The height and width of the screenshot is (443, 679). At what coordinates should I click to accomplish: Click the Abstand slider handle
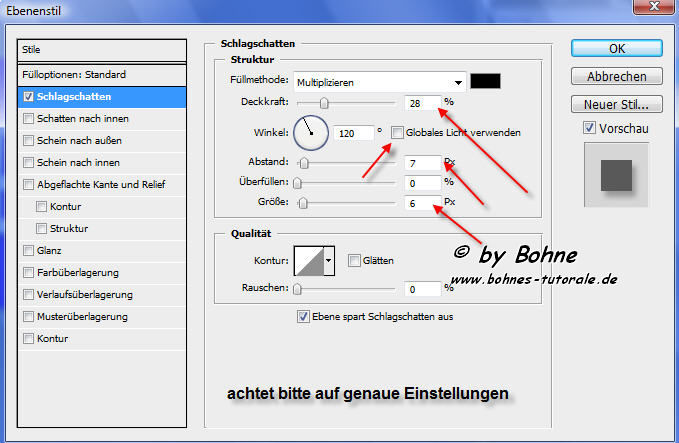(304, 163)
